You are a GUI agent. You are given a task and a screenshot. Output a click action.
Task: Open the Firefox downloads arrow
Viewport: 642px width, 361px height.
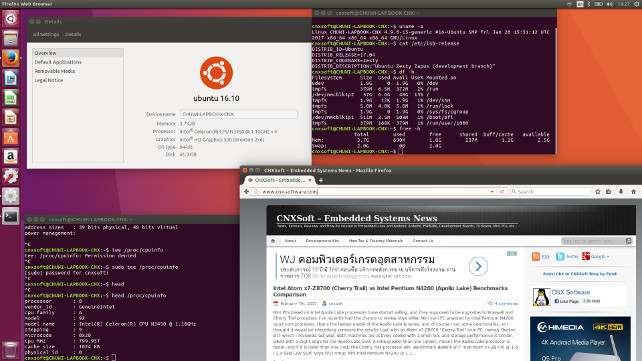tap(621, 192)
